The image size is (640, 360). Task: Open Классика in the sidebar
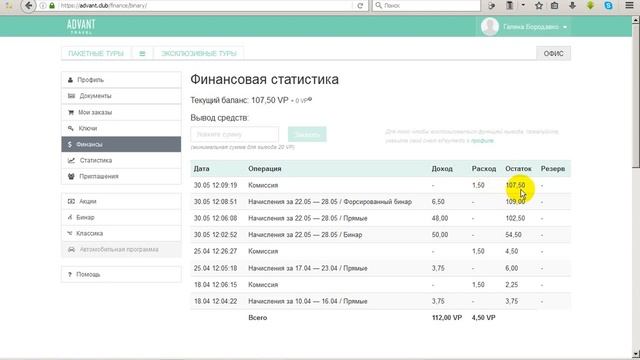121,233
